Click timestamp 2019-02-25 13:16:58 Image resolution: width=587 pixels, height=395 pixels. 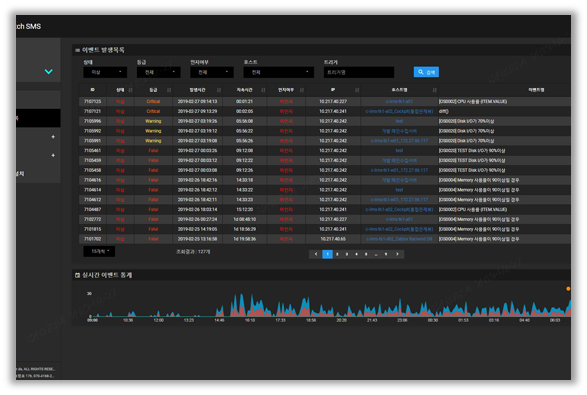[x=197, y=239]
